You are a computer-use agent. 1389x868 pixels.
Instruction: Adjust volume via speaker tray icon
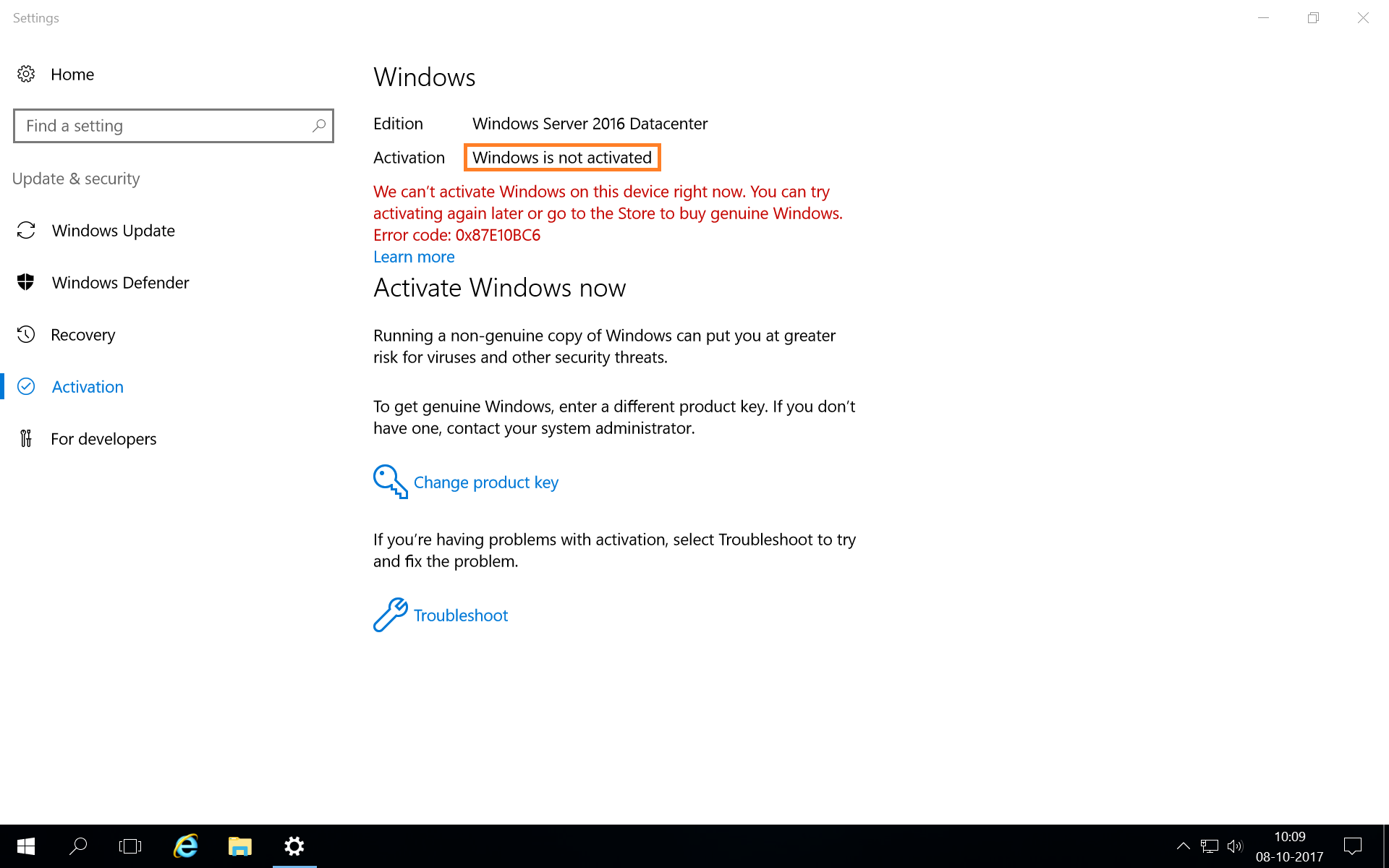coord(1234,846)
